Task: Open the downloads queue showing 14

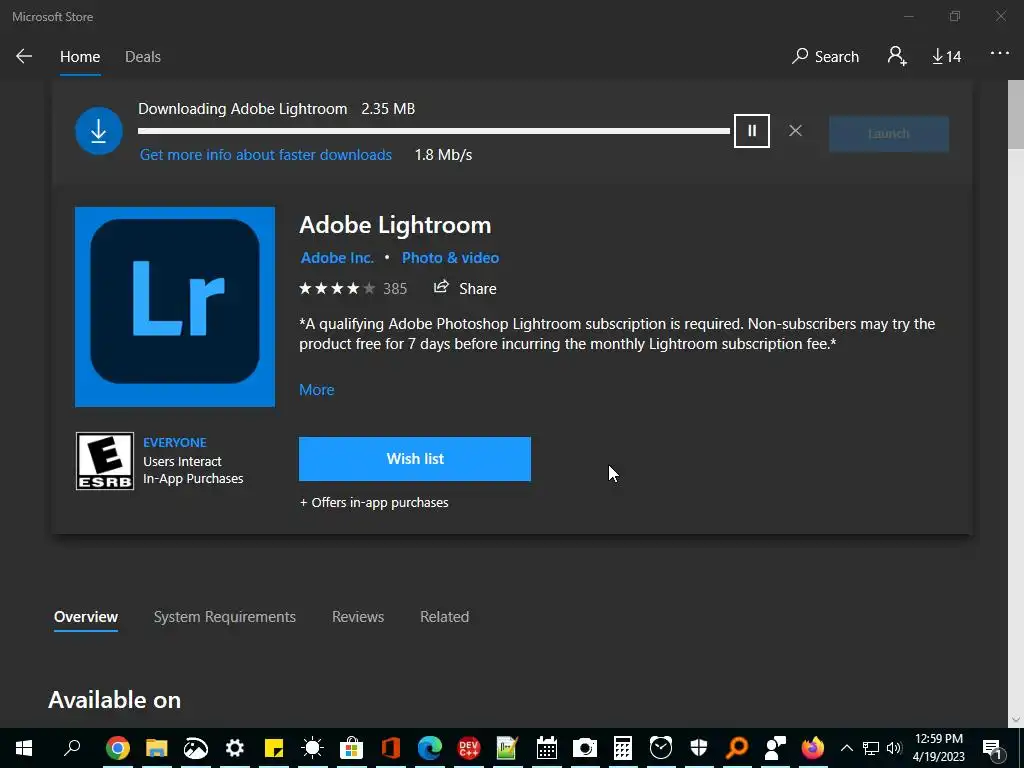Action: (x=946, y=57)
